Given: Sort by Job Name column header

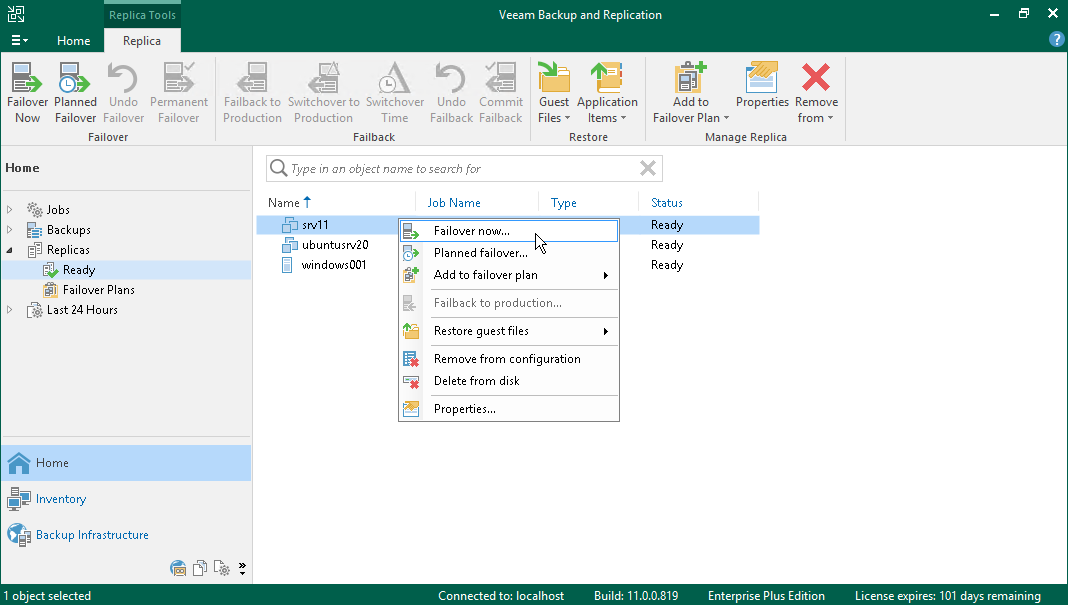Looking at the screenshot, I should click(454, 202).
